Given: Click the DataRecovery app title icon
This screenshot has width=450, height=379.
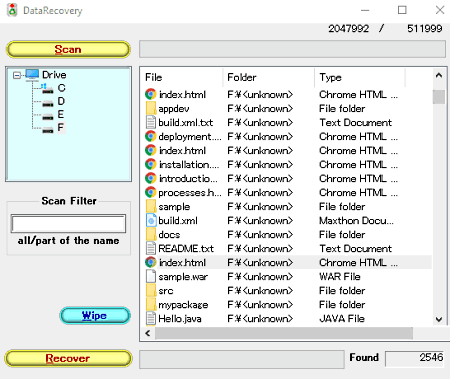Looking at the screenshot, I should point(13,10).
